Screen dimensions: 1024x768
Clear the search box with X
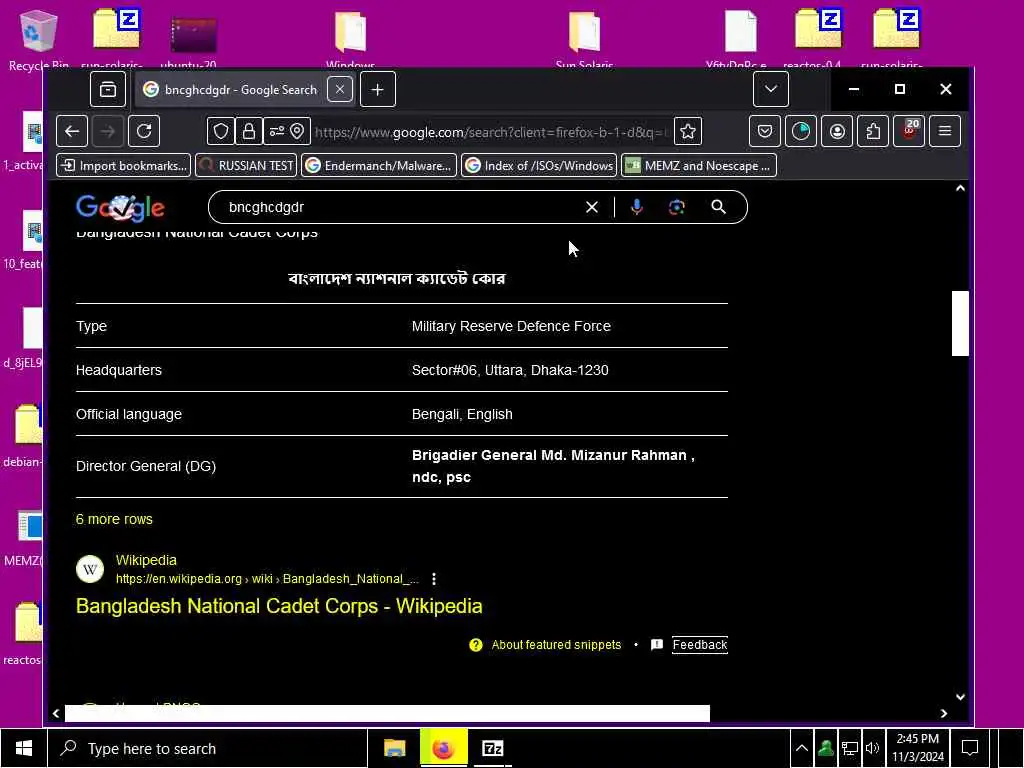pyautogui.click(x=592, y=208)
